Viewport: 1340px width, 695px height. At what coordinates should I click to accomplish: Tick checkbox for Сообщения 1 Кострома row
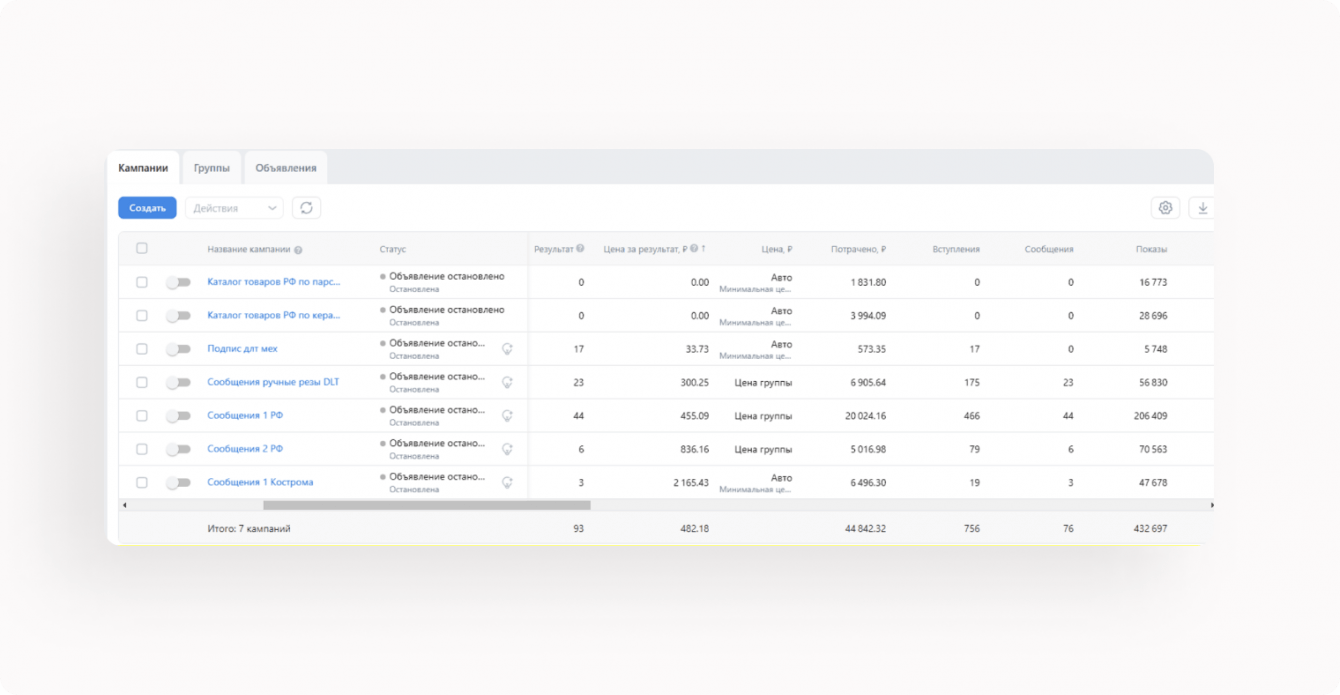coord(141,482)
